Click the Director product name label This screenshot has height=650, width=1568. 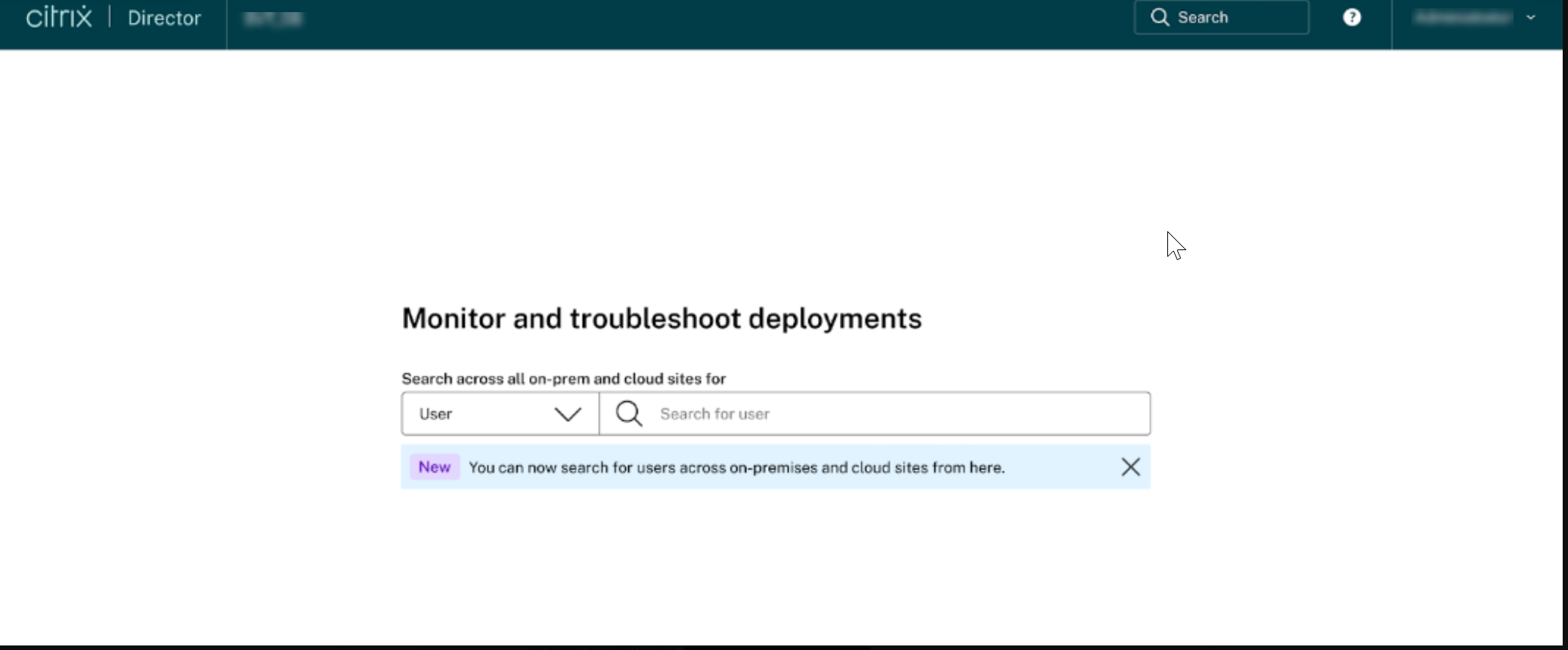(164, 18)
